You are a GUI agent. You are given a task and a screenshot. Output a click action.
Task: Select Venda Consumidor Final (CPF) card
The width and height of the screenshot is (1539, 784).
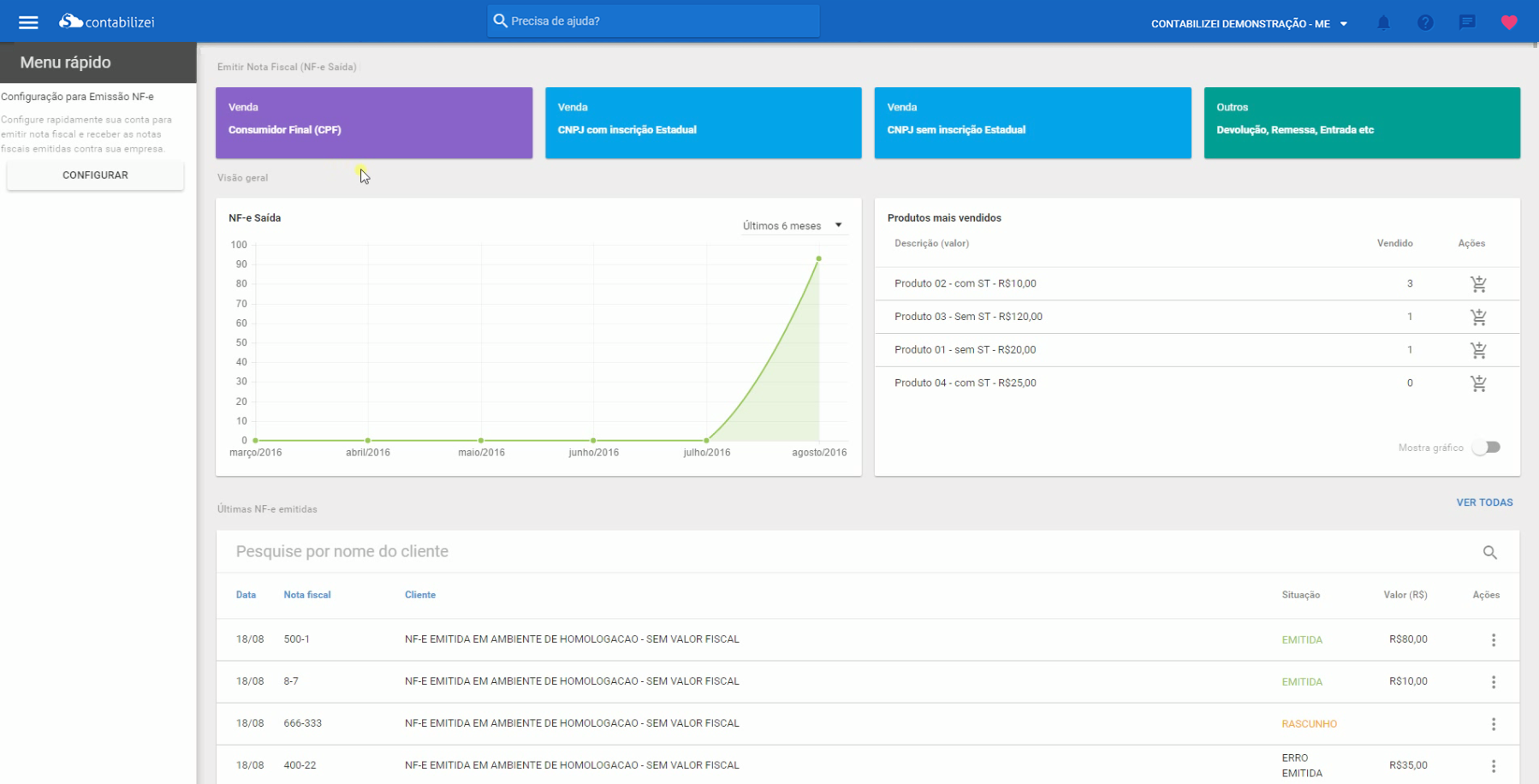pos(374,122)
